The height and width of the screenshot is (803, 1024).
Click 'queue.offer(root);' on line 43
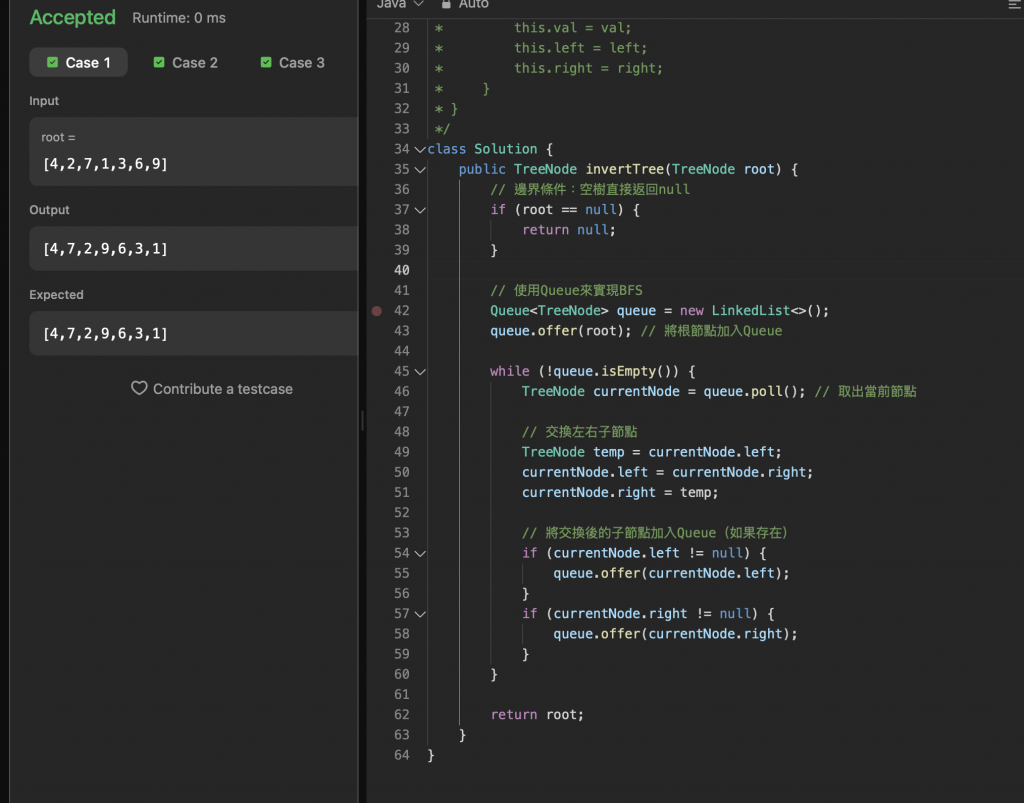coord(561,331)
